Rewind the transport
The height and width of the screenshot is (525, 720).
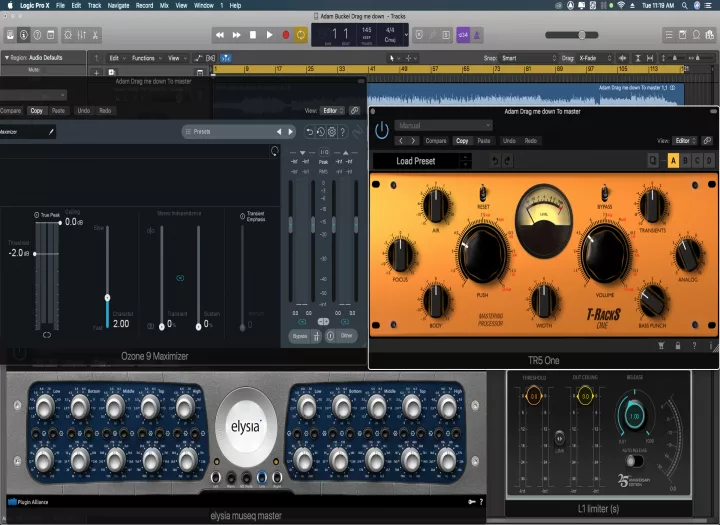[x=220, y=35]
